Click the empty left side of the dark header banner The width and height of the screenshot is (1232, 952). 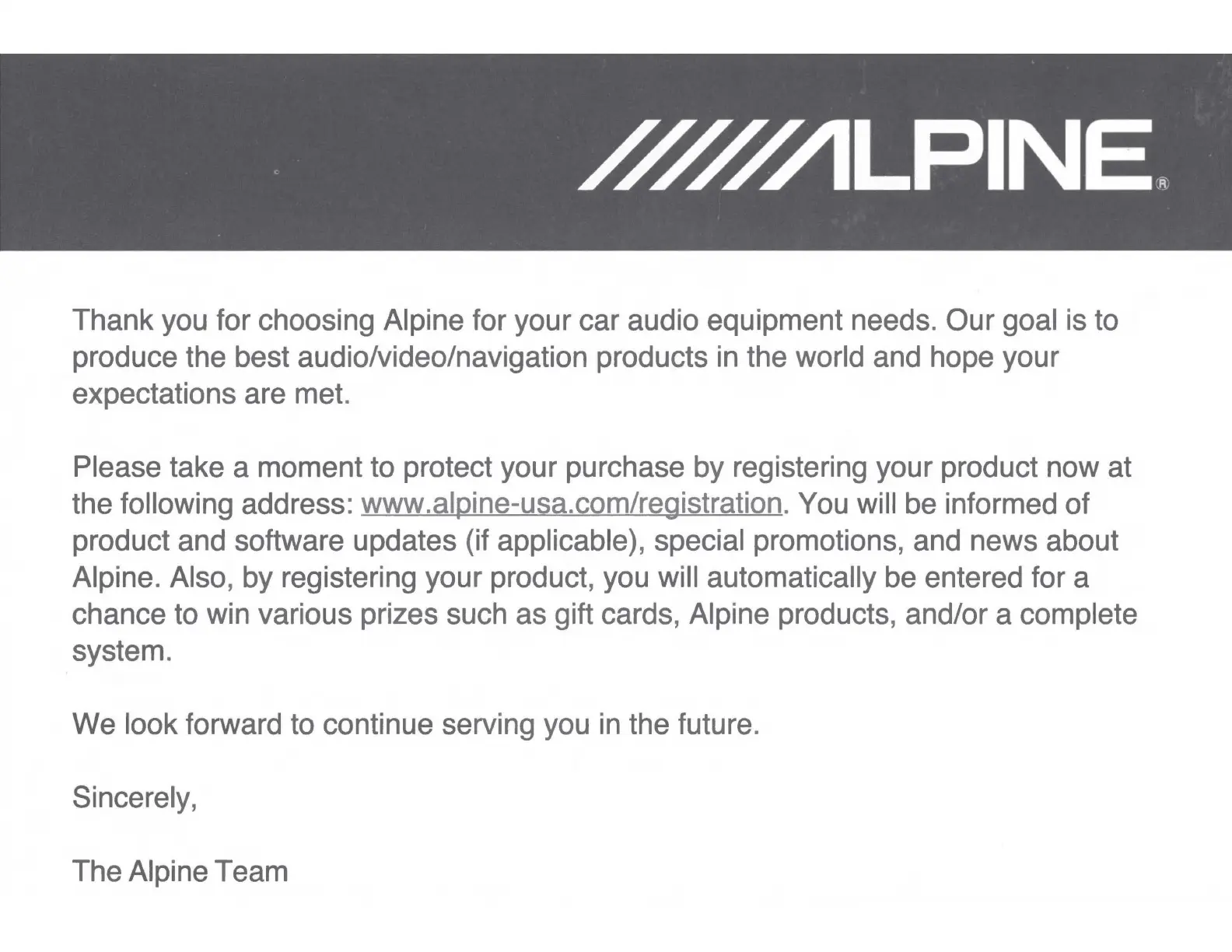tap(233, 152)
